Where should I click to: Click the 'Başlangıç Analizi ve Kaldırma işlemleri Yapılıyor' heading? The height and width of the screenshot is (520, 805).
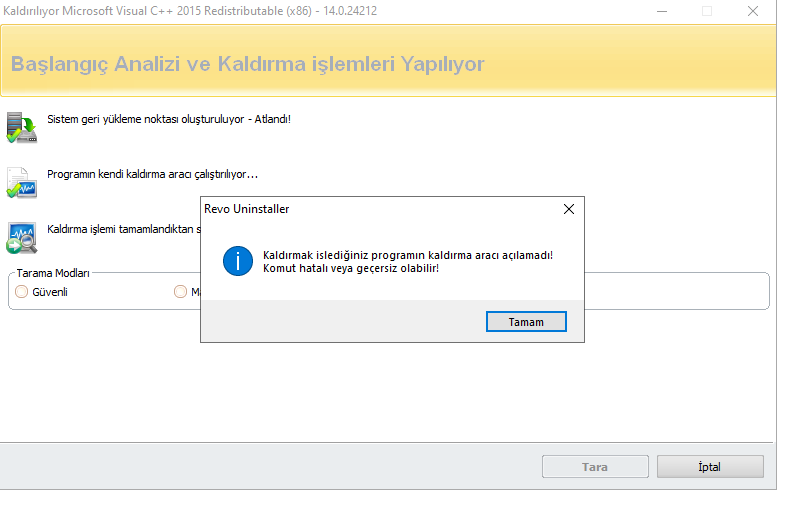tap(247, 64)
